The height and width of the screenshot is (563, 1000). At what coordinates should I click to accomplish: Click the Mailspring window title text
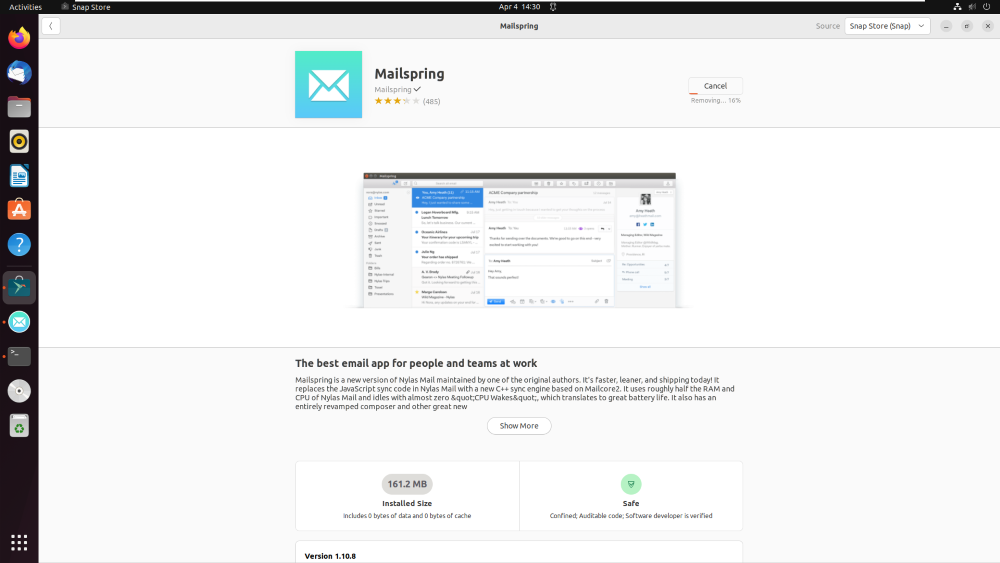519,26
